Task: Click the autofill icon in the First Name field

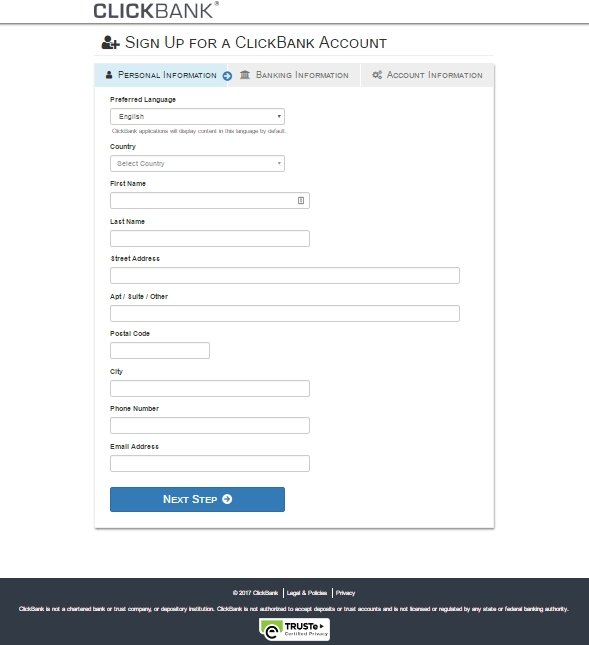Action: click(x=301, y=200)
